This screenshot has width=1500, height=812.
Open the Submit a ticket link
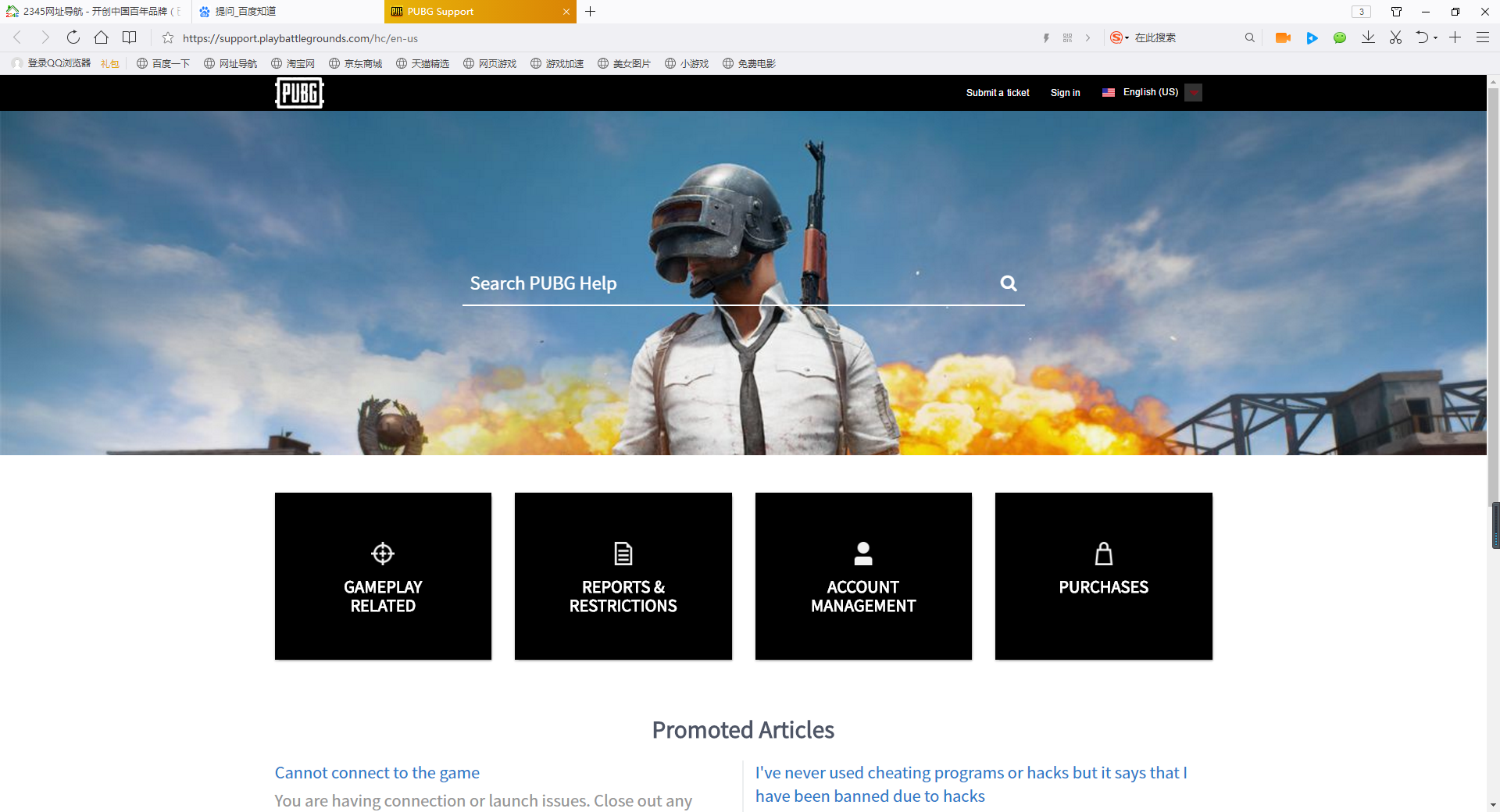[997, 92]
